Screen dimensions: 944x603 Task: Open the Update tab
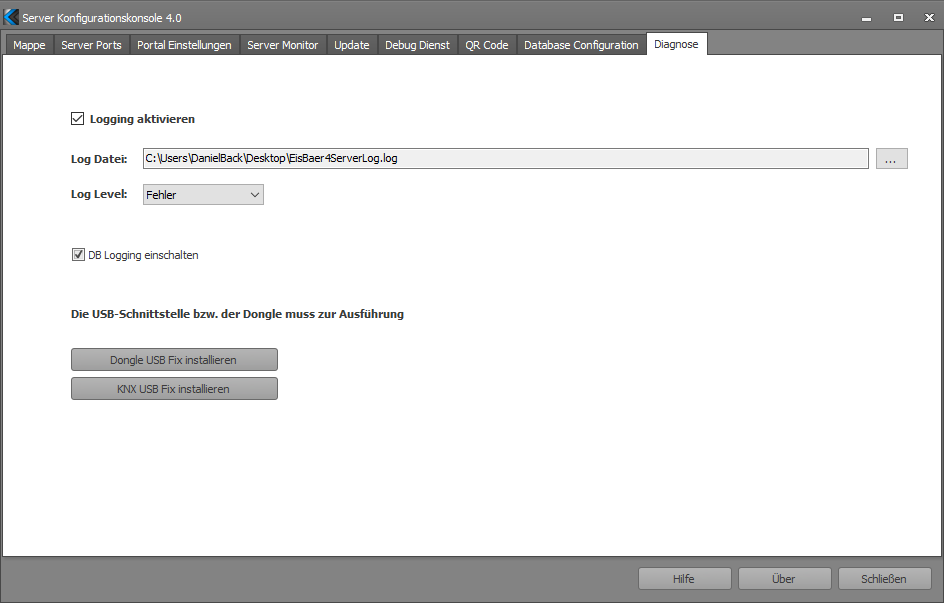pyautogui.click(x=352, y=45)
